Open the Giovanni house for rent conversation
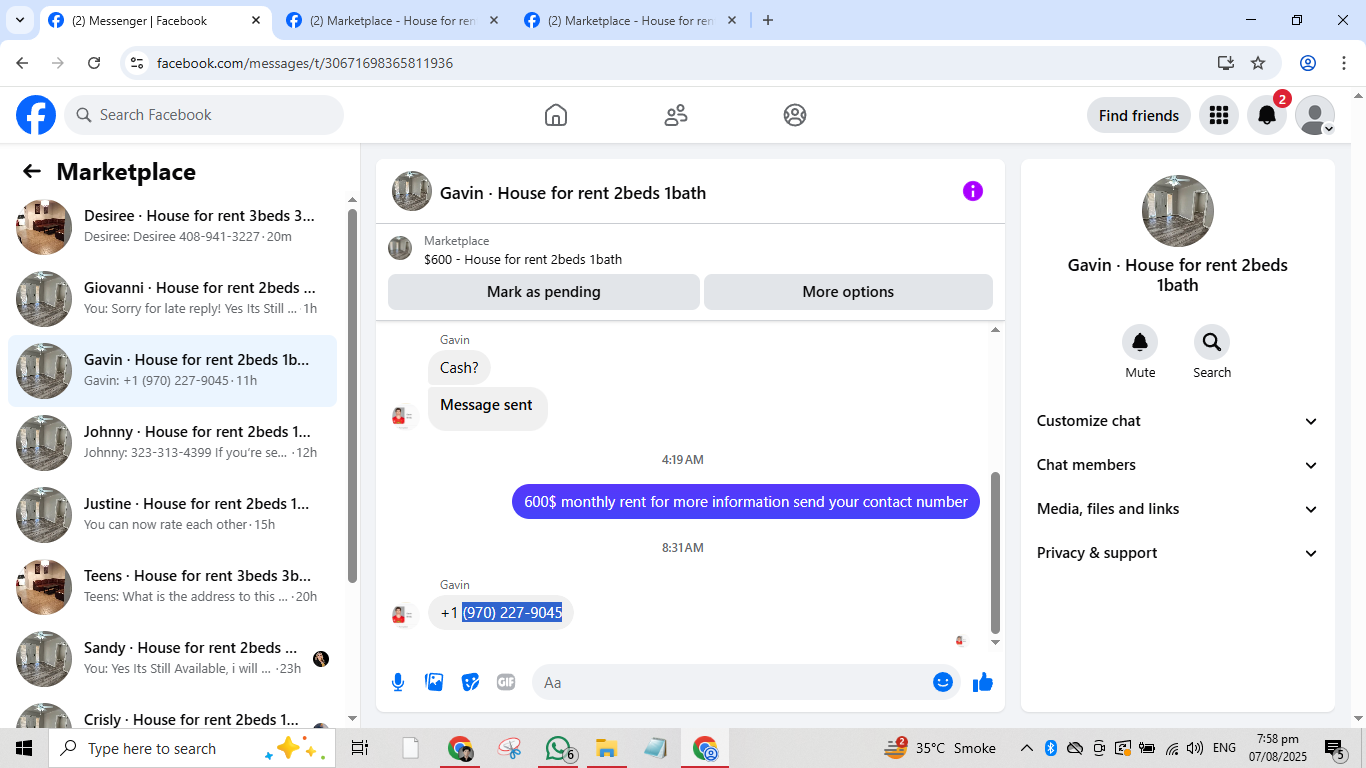Screen dimensions: 1366x768 (172, 299)
